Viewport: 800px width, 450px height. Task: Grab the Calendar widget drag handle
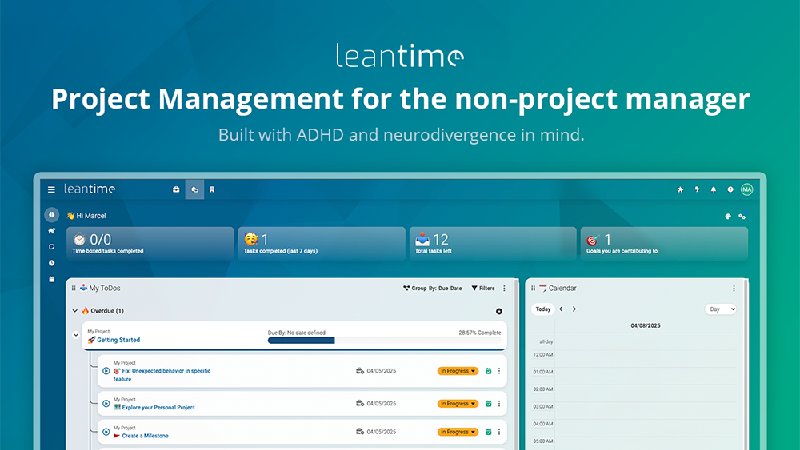[x=533, y=288]
